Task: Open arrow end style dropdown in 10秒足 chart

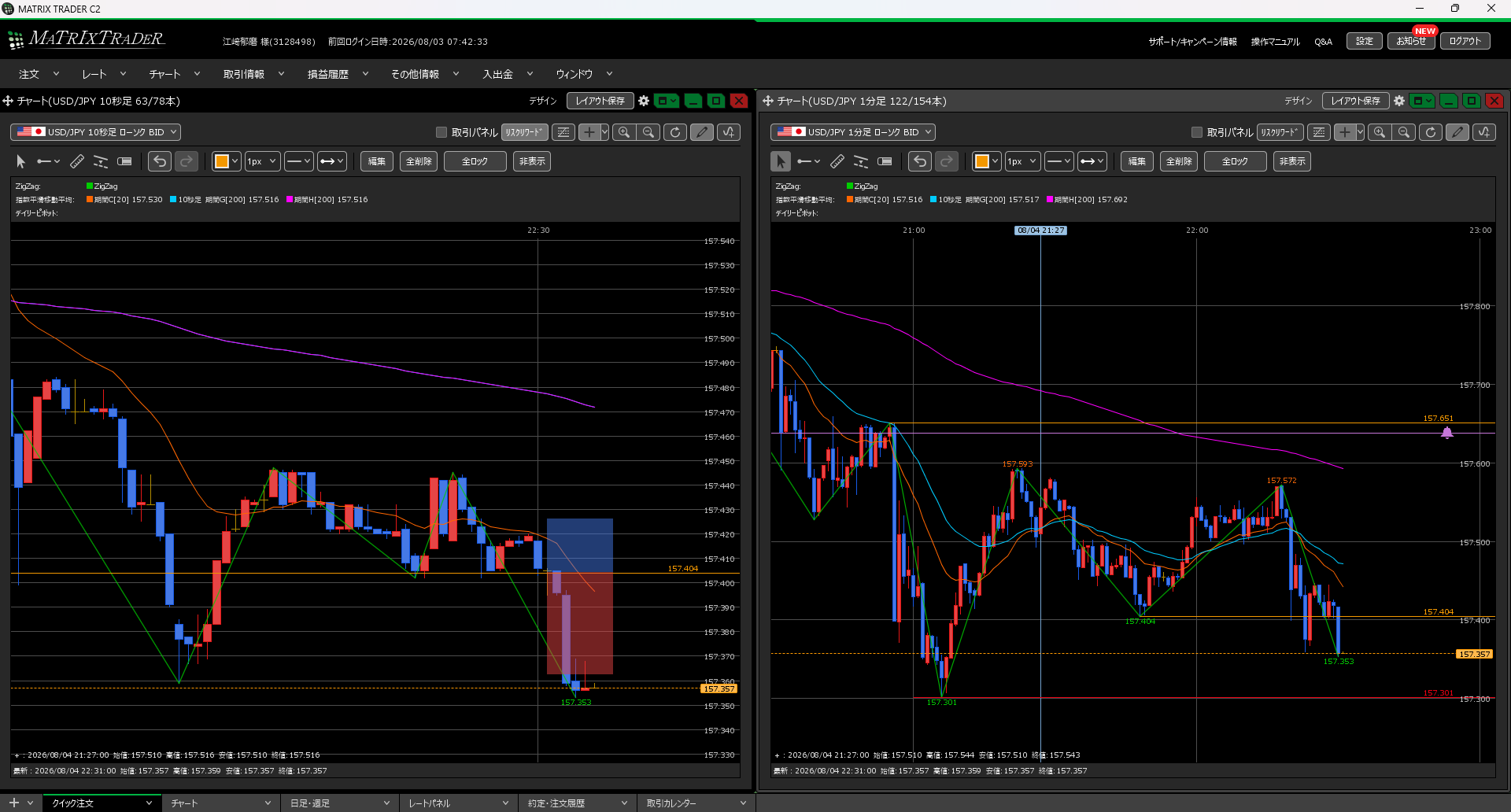Action: [332, 161]
